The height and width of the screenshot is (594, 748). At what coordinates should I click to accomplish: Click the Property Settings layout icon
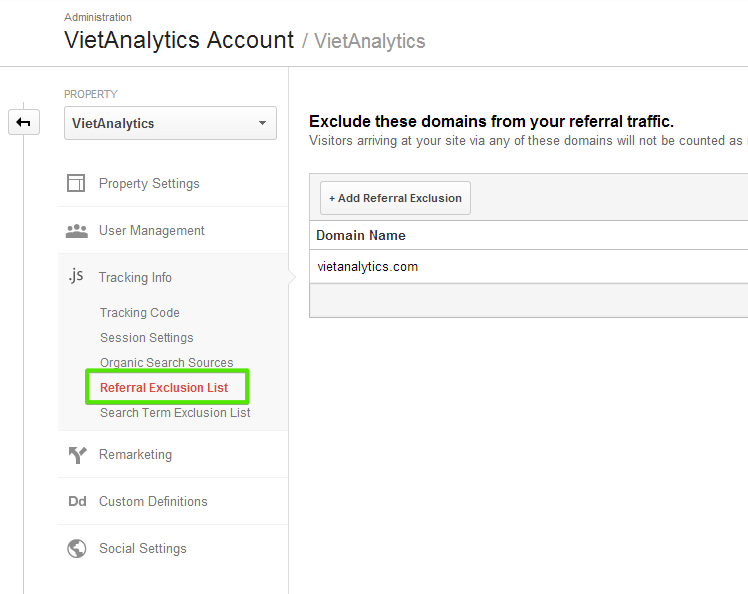[x=76, y=183]
